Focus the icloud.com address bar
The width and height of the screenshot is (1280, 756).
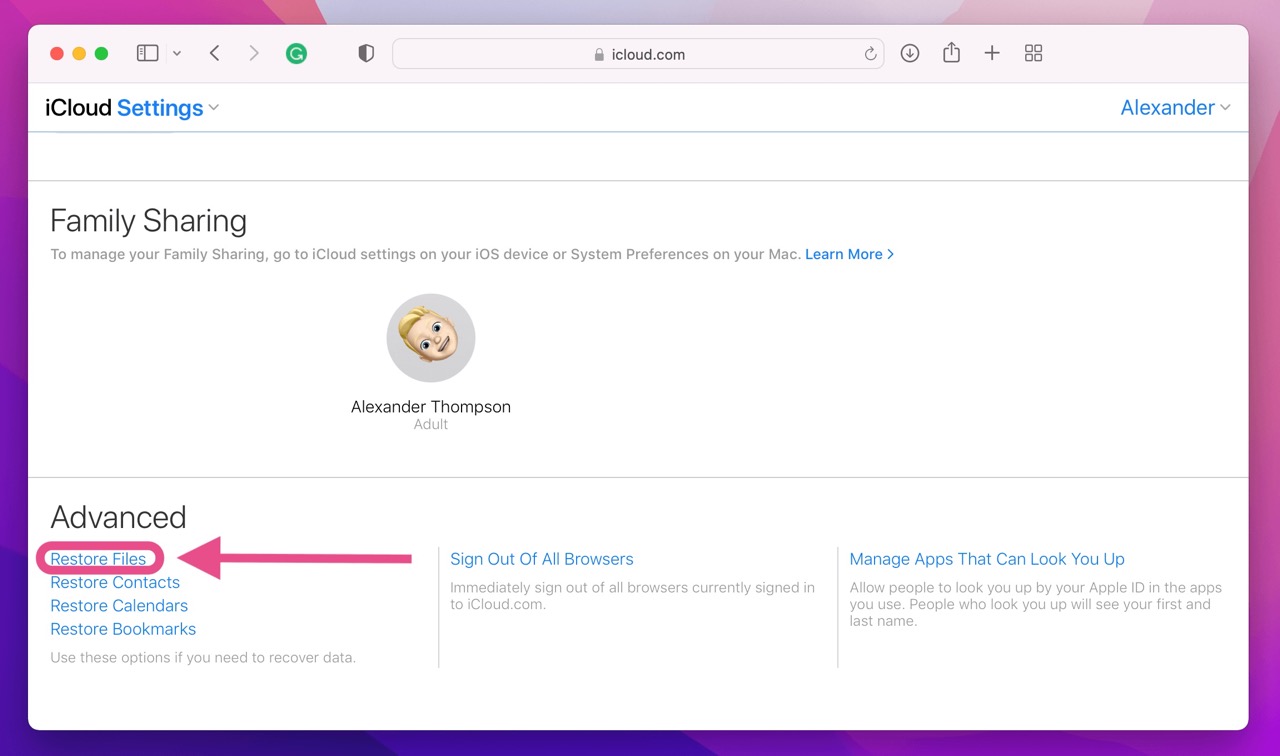pos(638,54)
